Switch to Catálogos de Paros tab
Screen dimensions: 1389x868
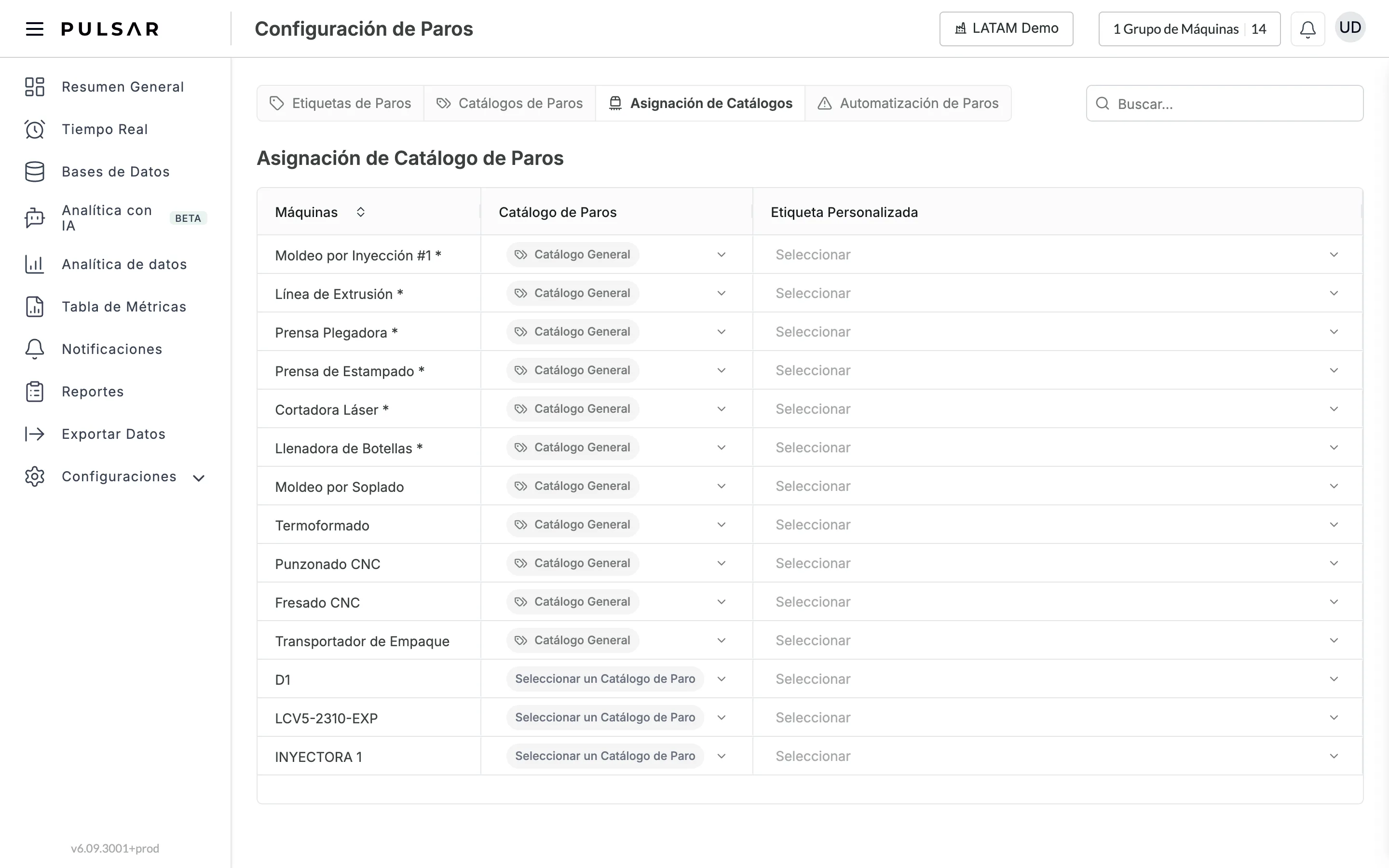pyautogui.click(x=510, y=103)
